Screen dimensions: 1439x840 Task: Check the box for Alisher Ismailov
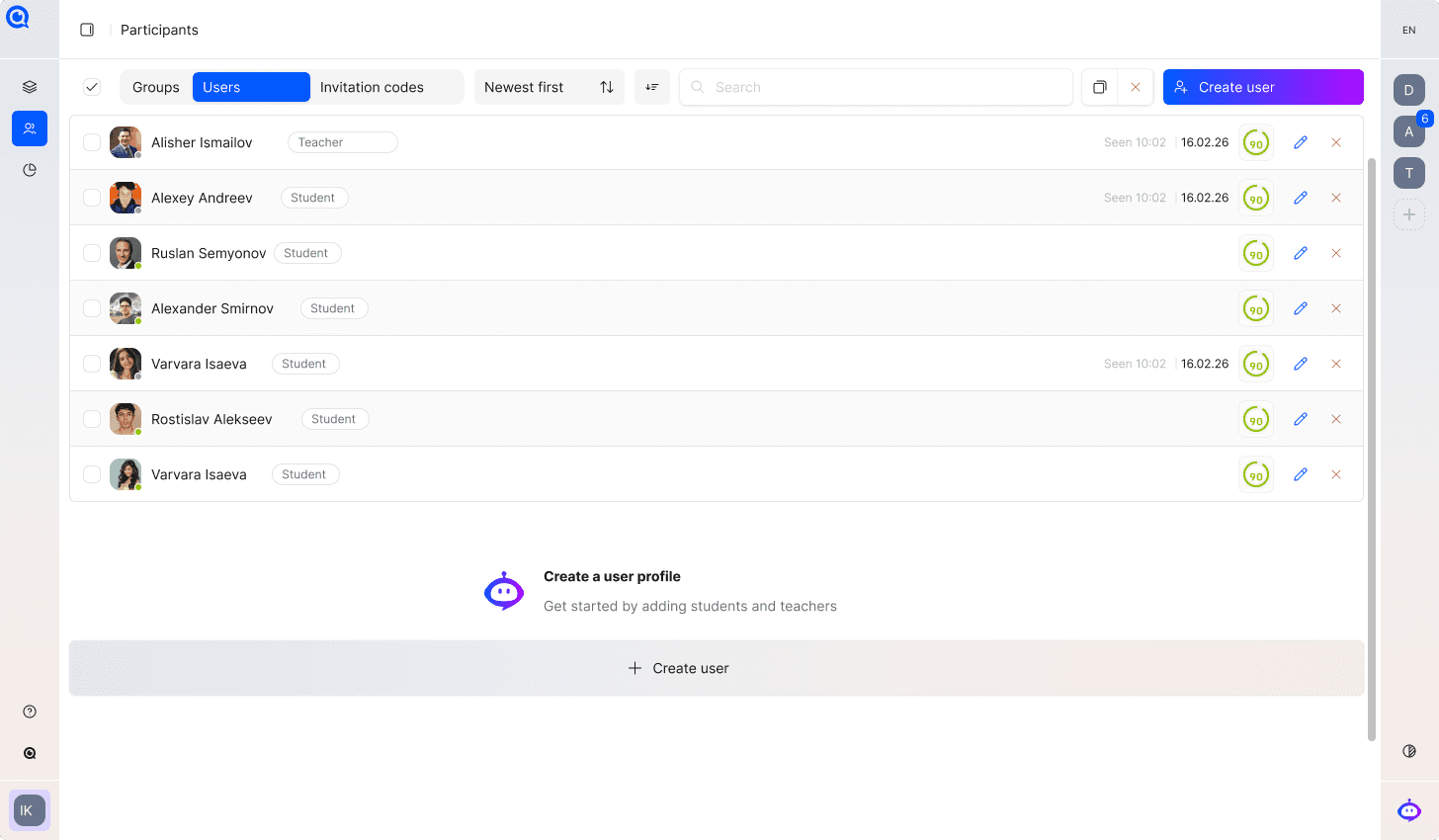92,142
